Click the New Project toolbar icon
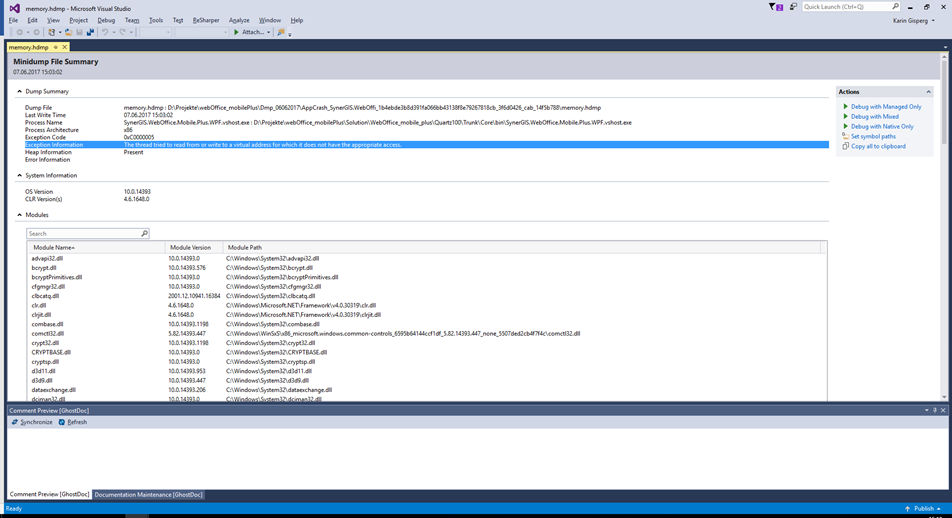The width and height of the screenshot is (952, 518). tap(52, 32)
